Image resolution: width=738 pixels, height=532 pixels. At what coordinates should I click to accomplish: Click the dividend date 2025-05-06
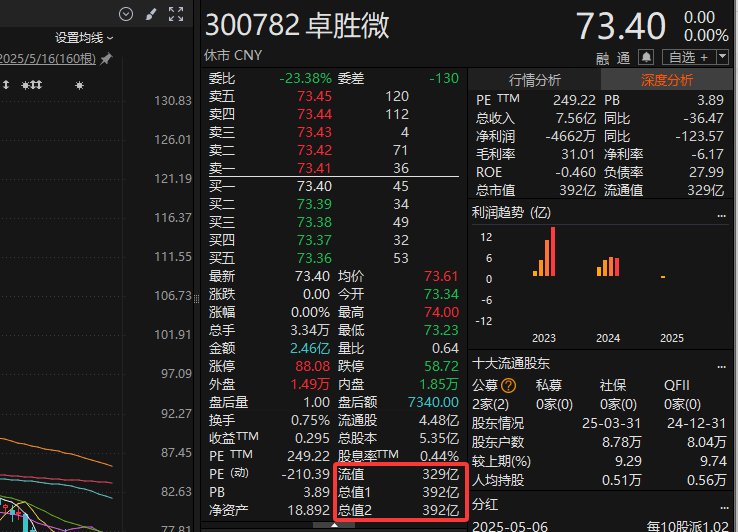[510, 526]
